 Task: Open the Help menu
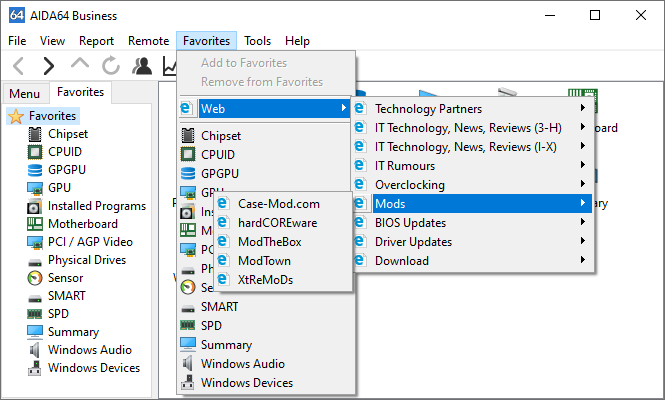[297, 41]
